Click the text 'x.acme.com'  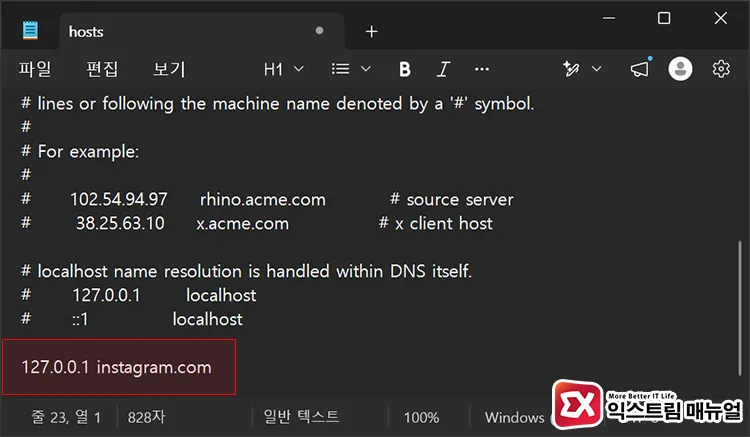(243, 223)
